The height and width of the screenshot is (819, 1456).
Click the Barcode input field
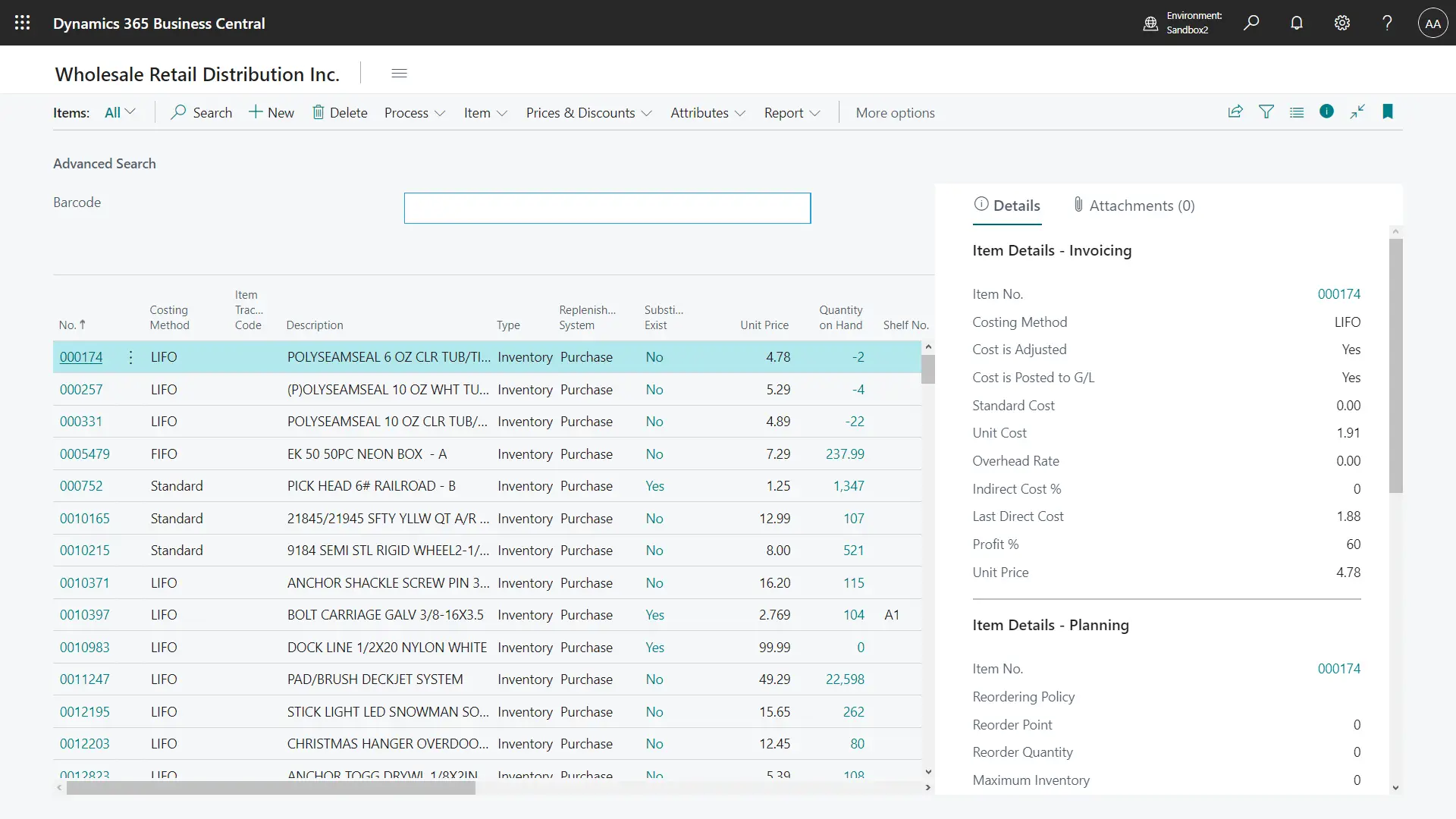[607, 208]
